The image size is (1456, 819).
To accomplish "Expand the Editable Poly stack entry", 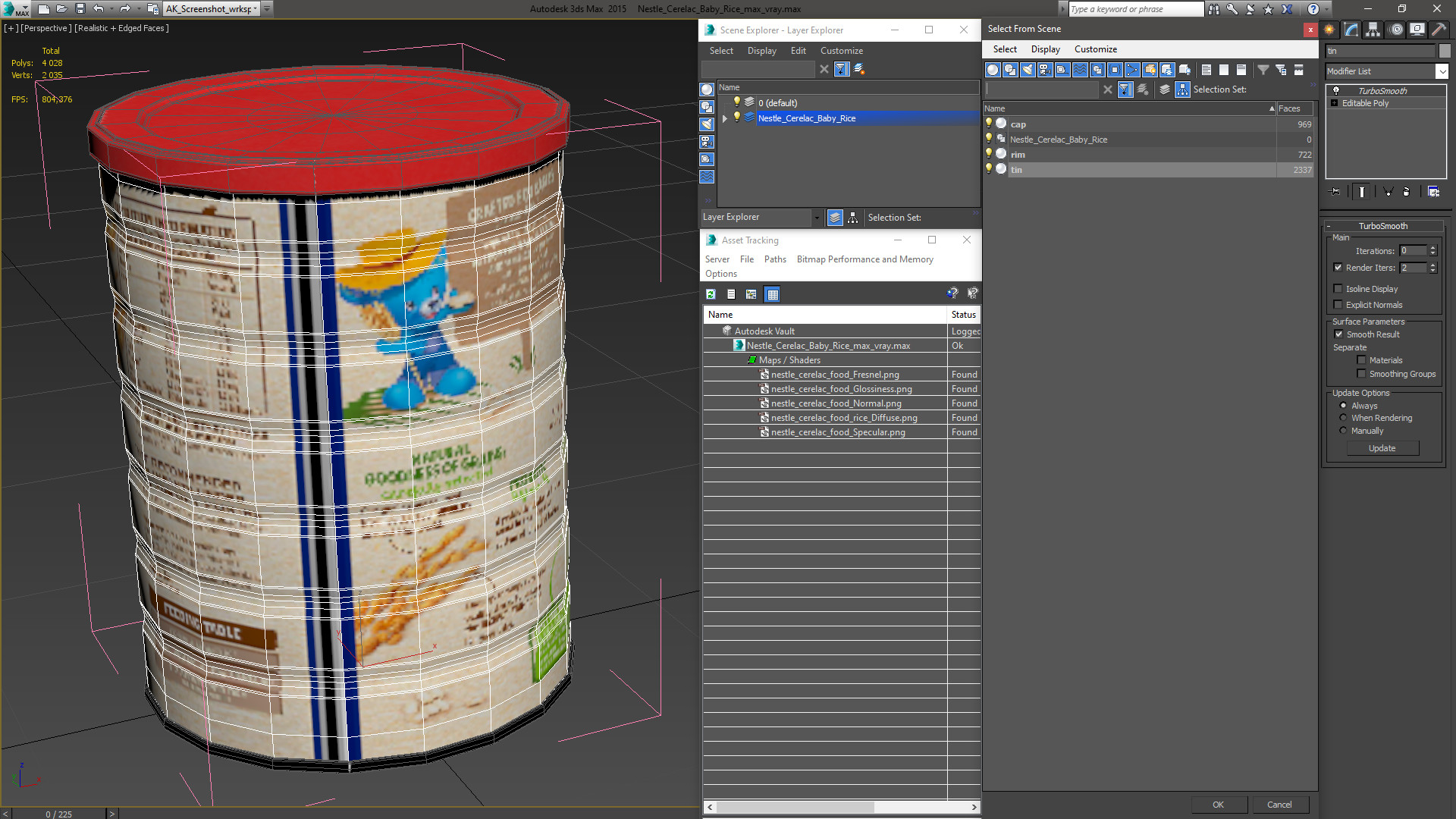I will coord(1334,103).
